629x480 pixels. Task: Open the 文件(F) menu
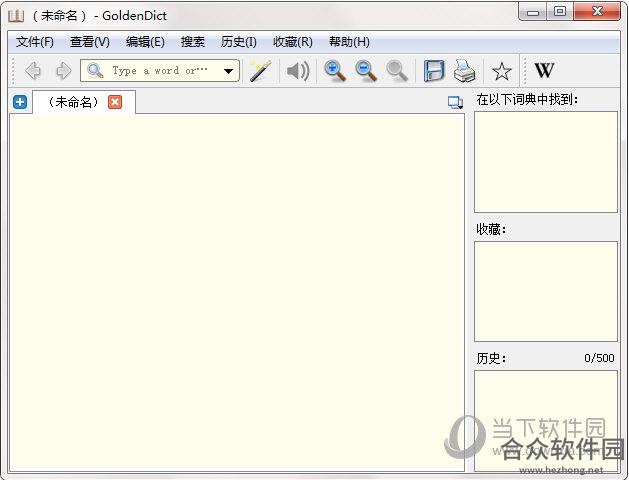coord(34,42)
